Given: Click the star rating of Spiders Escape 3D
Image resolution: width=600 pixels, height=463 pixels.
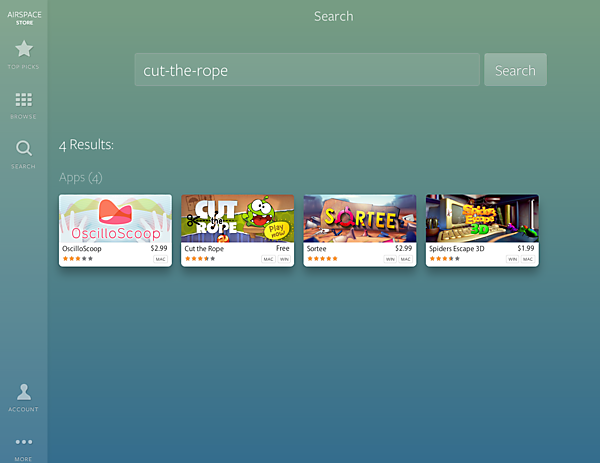Looking at the screenshot, I should click(x=445, y=259).
